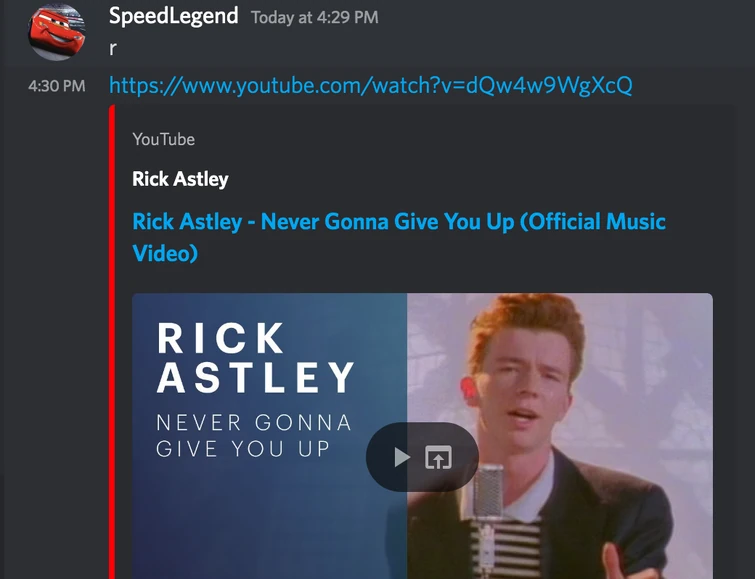The image size is (755, 579).
Task: Play the embedded Rick Astley video
Action: 402,457
